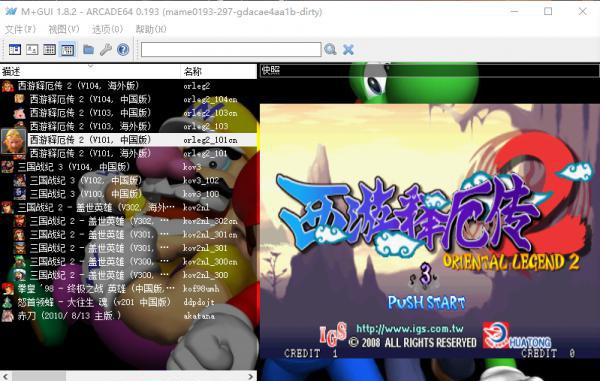The height and width of the screenshot is (381, 600).
Task: Click the name cell akatana
Action: click(x=199, y=316)
